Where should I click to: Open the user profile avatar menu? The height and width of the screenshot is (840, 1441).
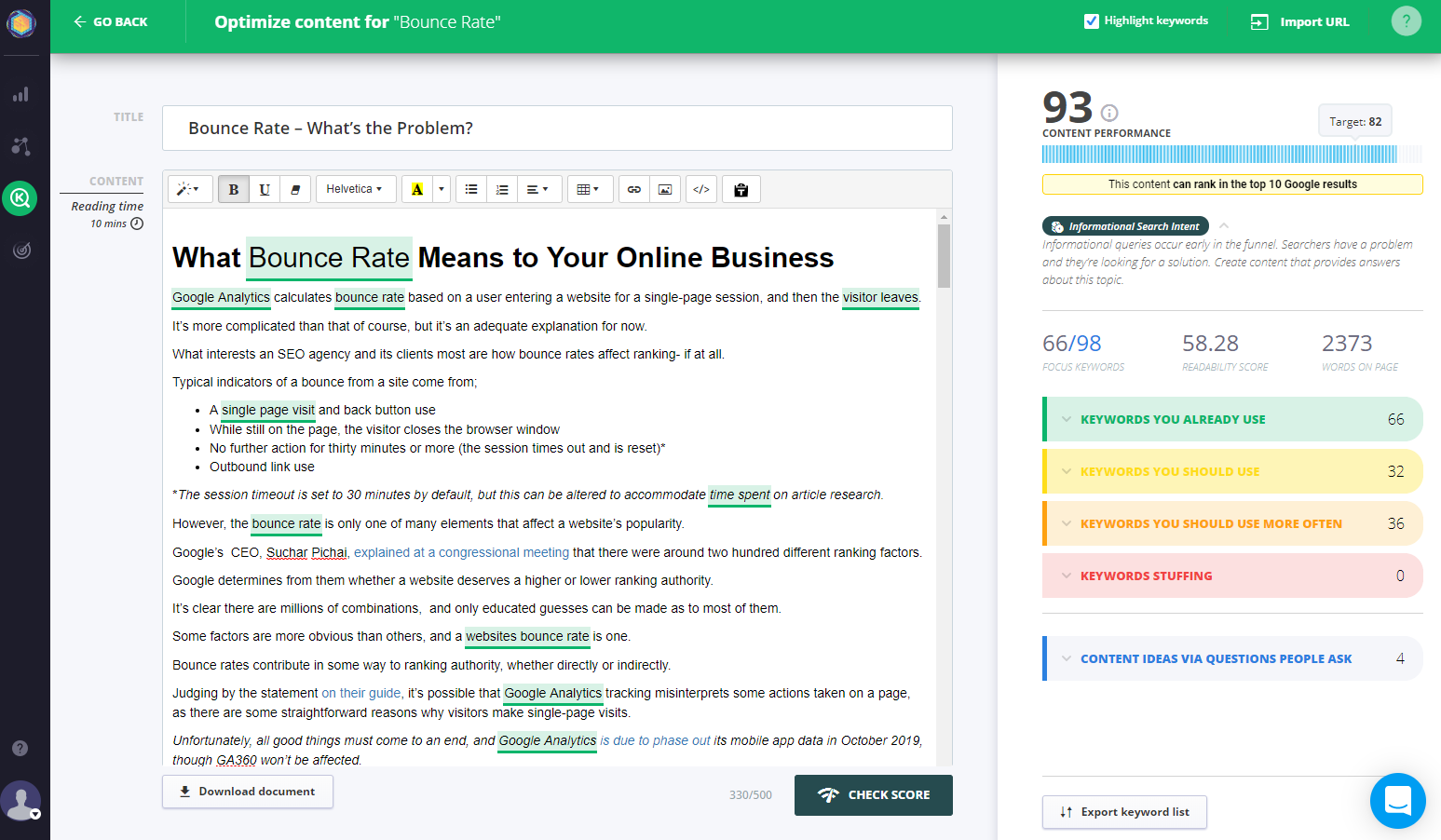[x=20, y=800]
